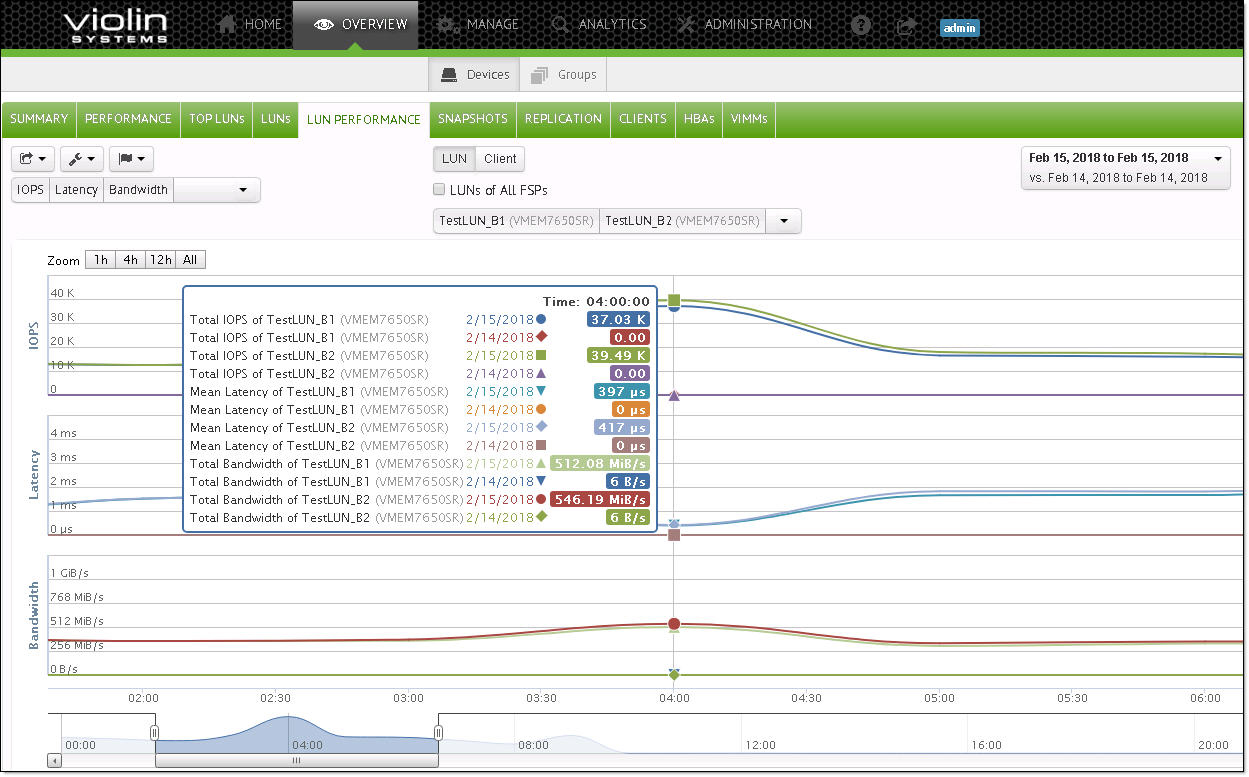Switch to the Groups view

point(563,74)
